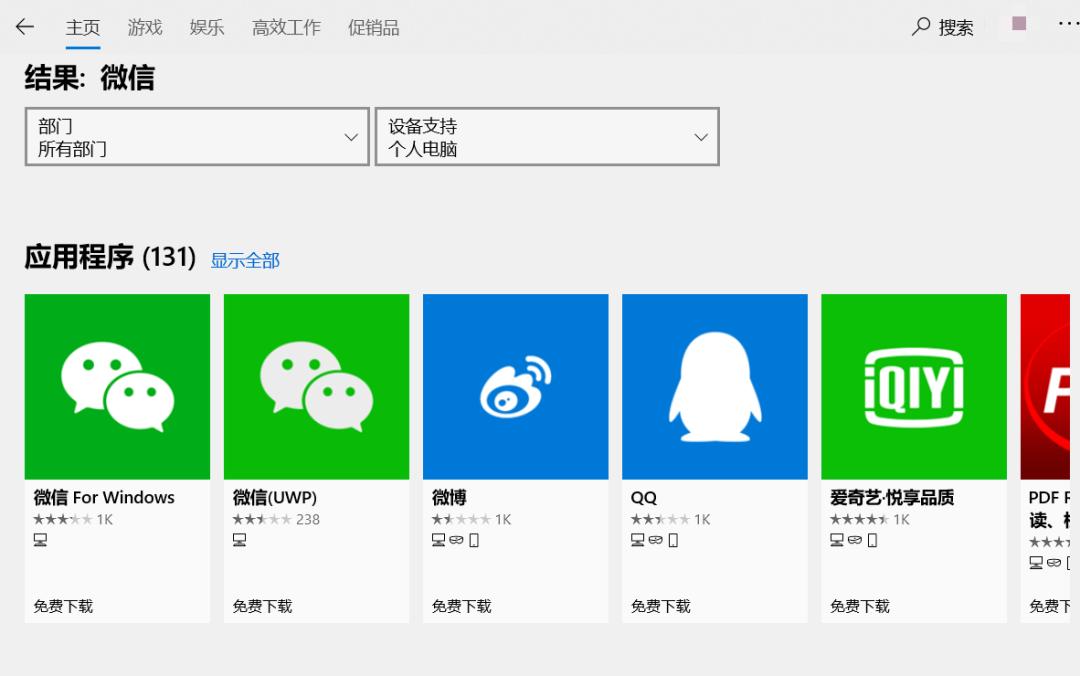
Task: Select the iQIYI app logo icon
Action: pos(913,386)
